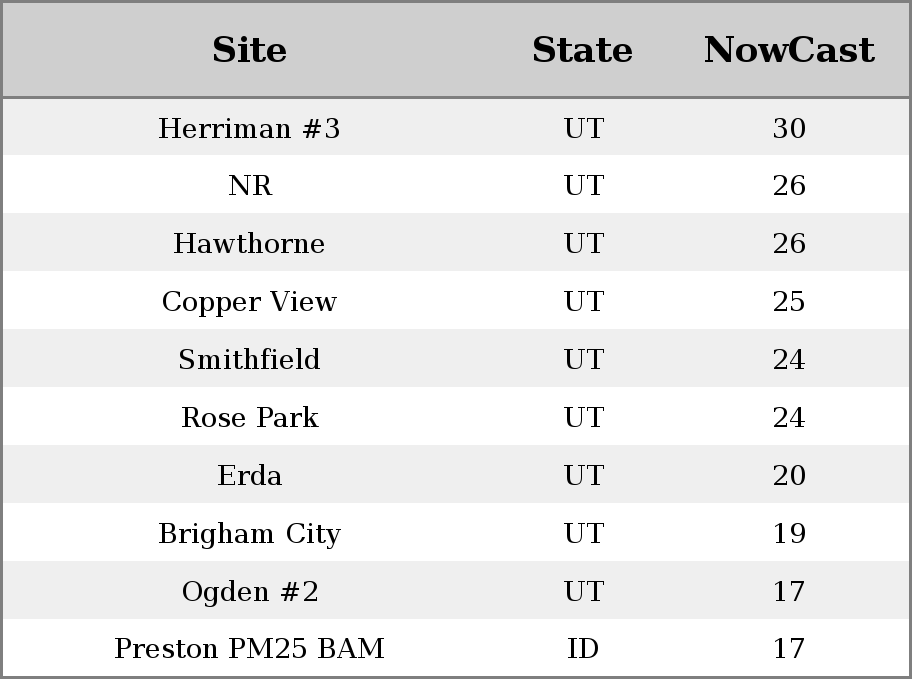Click the Ogden #2 site name
This screenshot has width=912, height=679.
click(x=249, y=592)
